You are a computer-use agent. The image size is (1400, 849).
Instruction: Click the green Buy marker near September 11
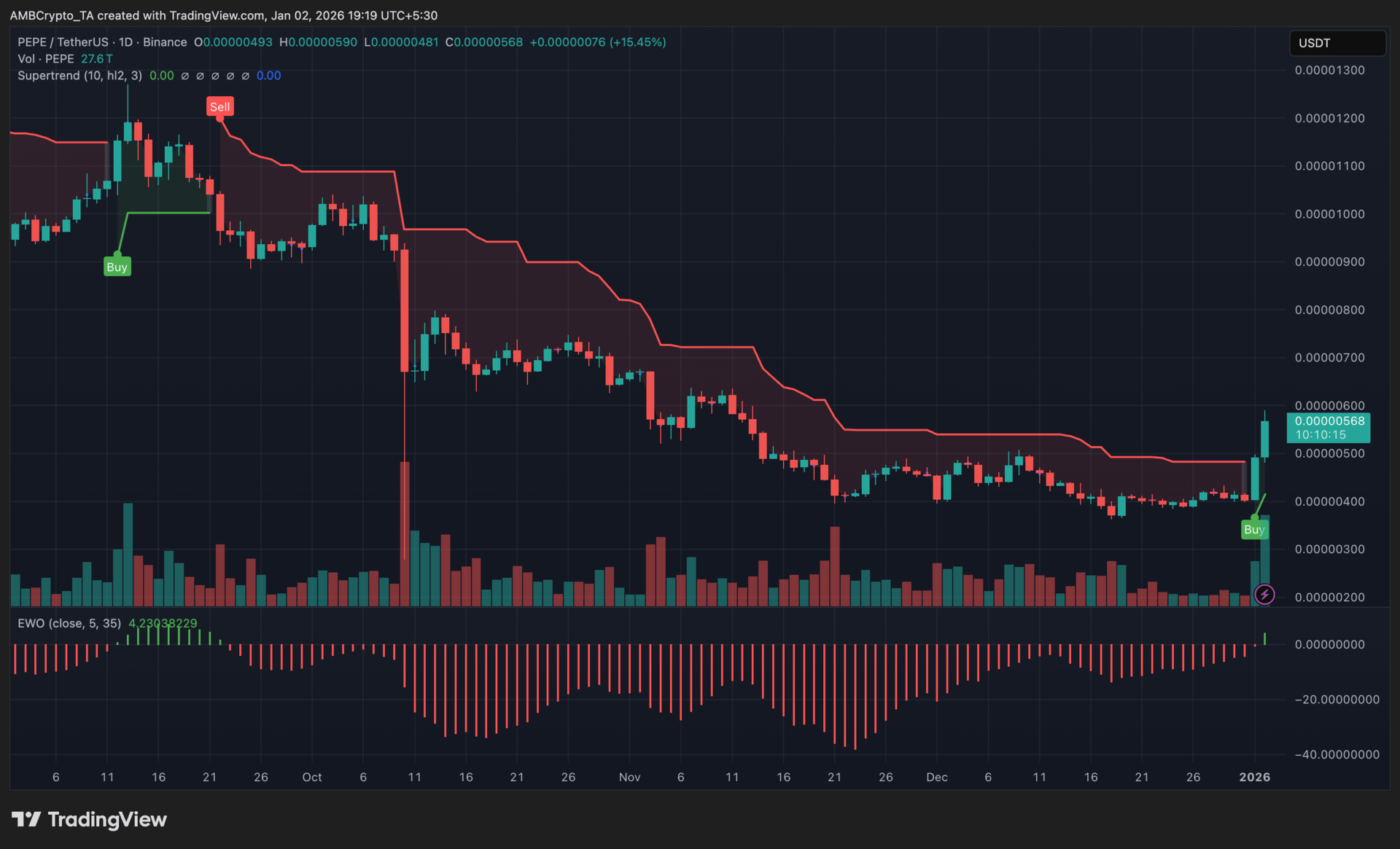117,267
